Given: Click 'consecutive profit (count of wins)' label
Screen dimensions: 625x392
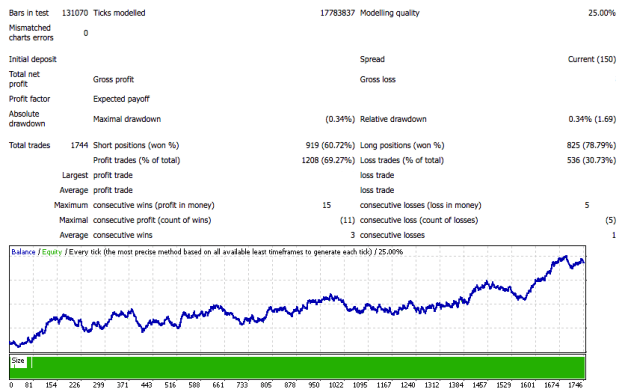Looking at the screenshot, I should (152, 220).
